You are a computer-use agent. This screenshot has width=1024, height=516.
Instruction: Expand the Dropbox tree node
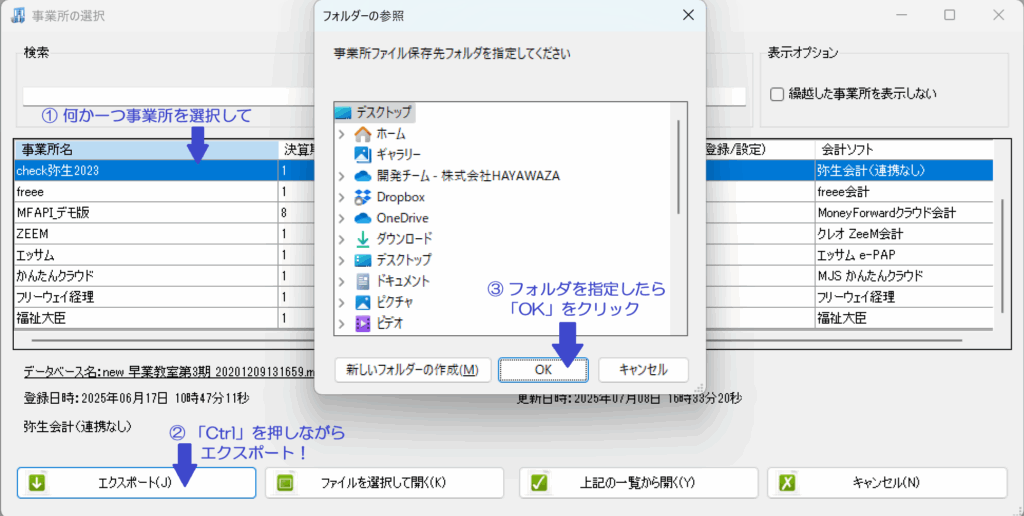(342, 197)
